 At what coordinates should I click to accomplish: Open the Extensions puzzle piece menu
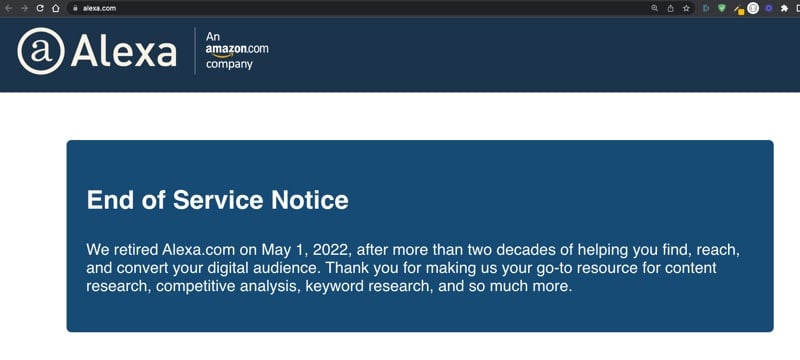click(784, 8)
